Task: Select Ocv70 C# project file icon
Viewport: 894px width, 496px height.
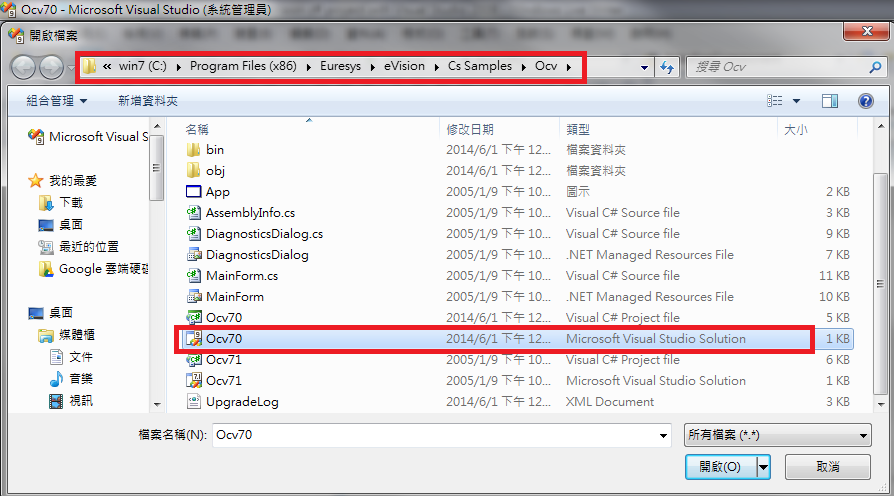Action: (194, 318)
